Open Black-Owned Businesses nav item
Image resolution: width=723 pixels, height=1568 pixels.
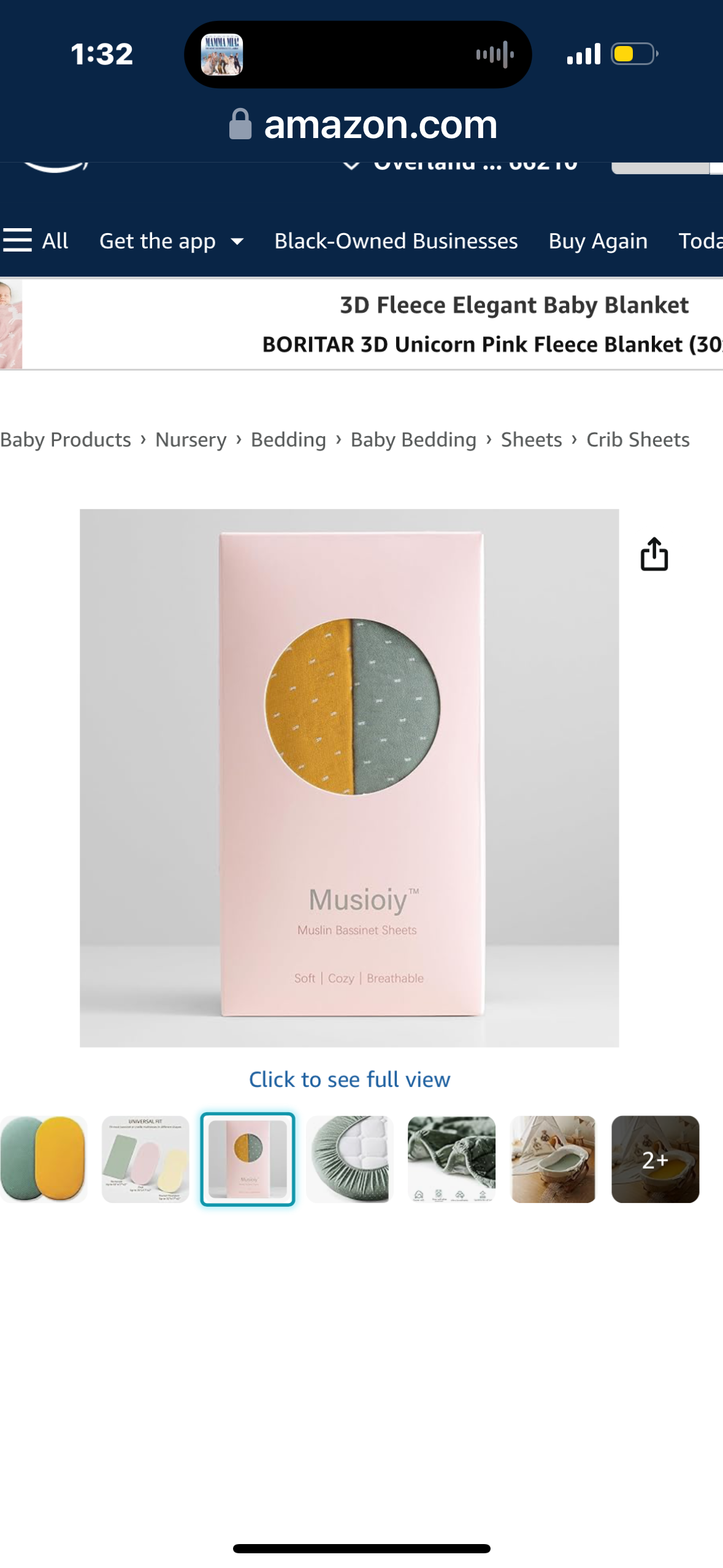(396, 241)
